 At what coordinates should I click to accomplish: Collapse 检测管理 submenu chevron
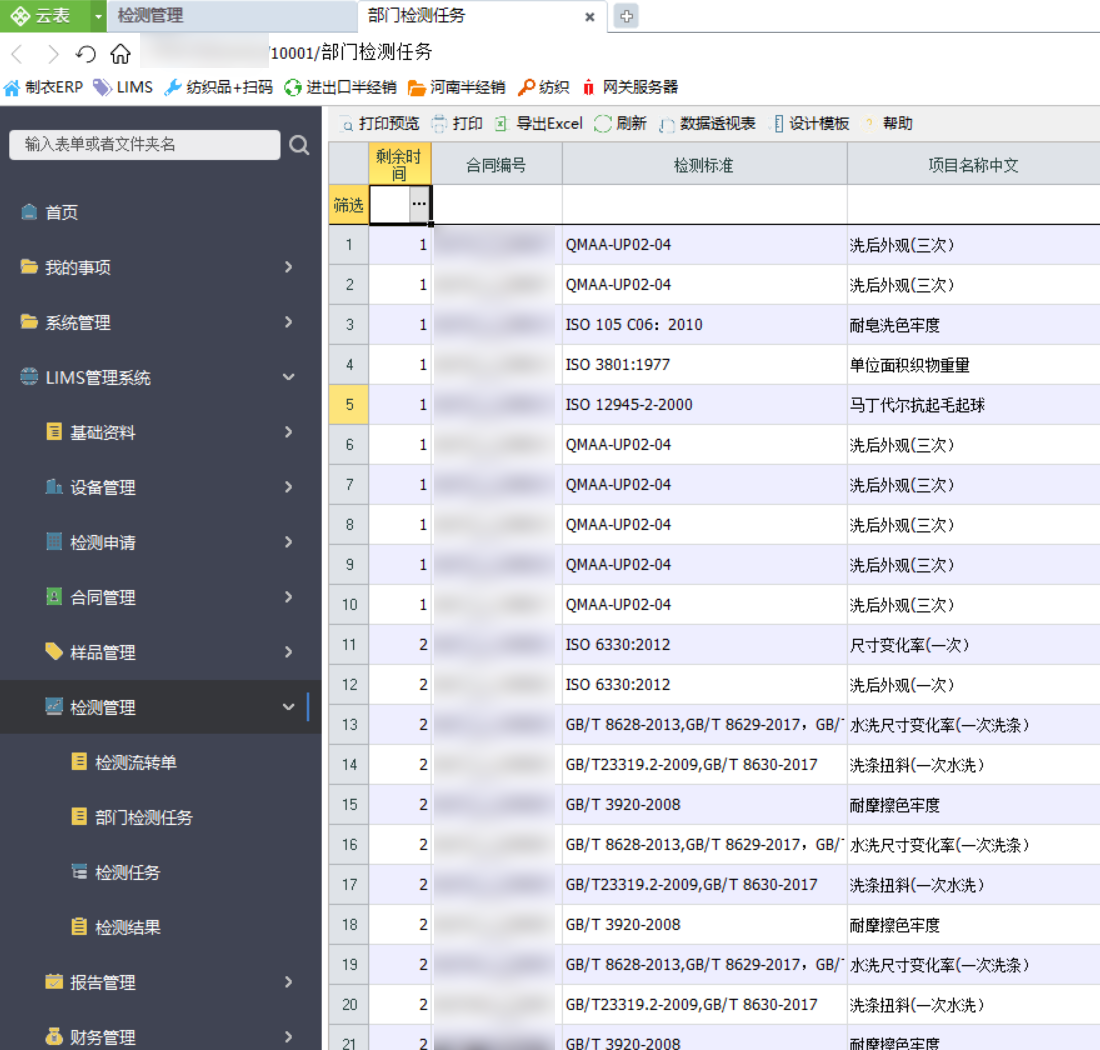tap(288, 707)
